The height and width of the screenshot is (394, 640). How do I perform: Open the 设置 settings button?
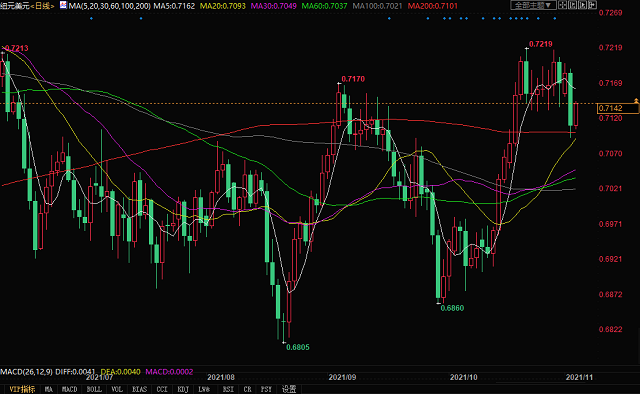coord(289,389)
